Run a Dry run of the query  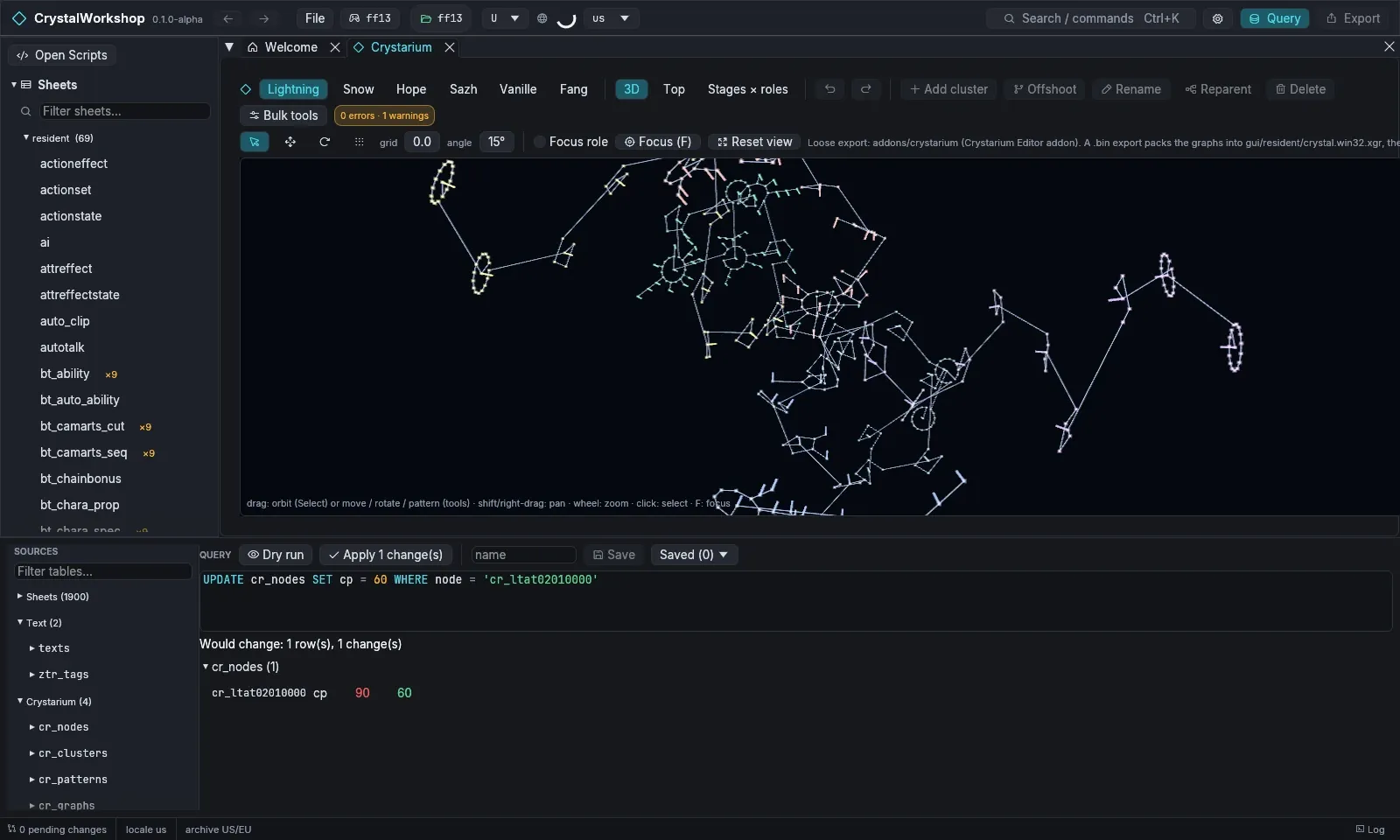coord(276,555)
